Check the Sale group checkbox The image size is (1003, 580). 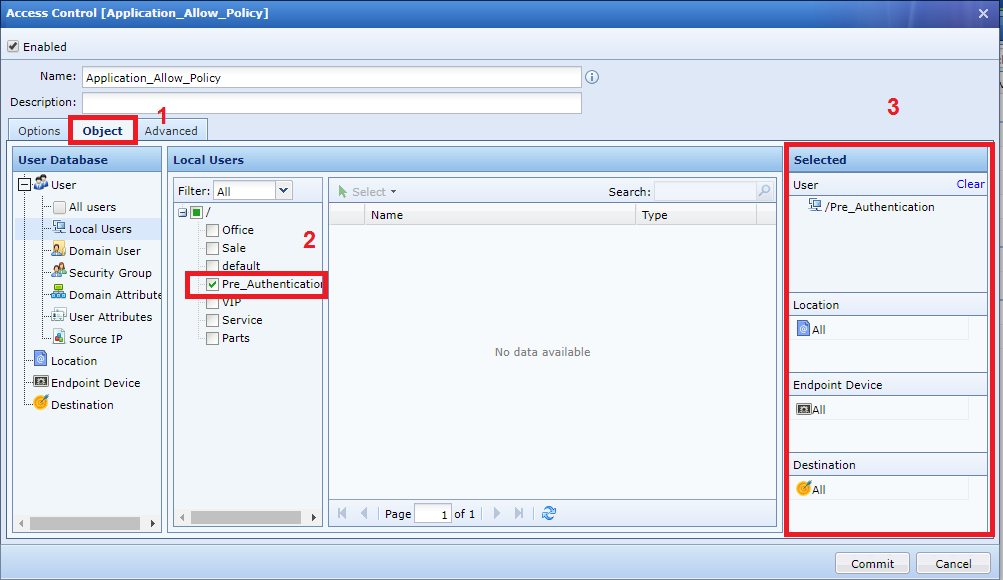coord(212,248)
